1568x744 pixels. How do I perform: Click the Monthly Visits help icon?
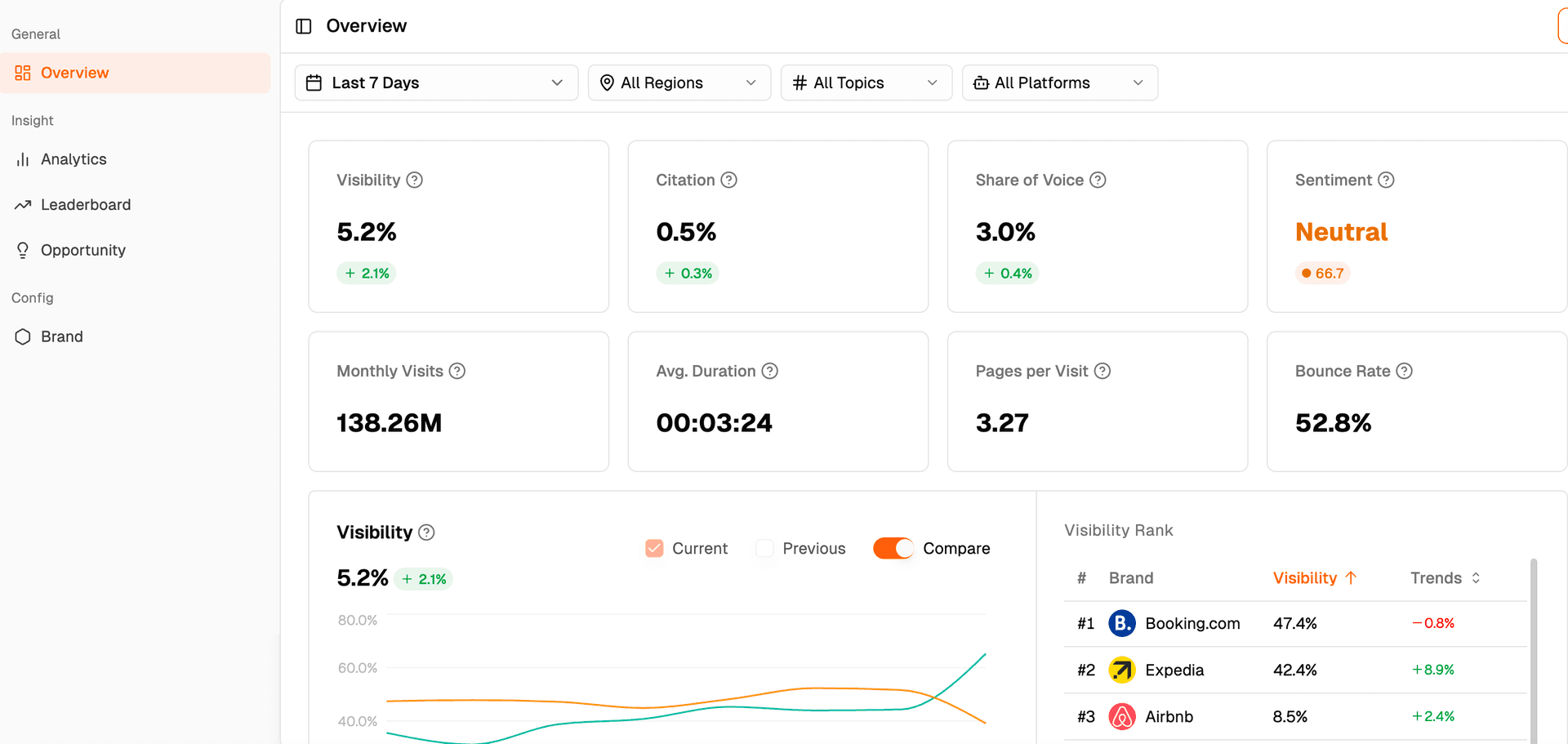(x=457, y=371)
